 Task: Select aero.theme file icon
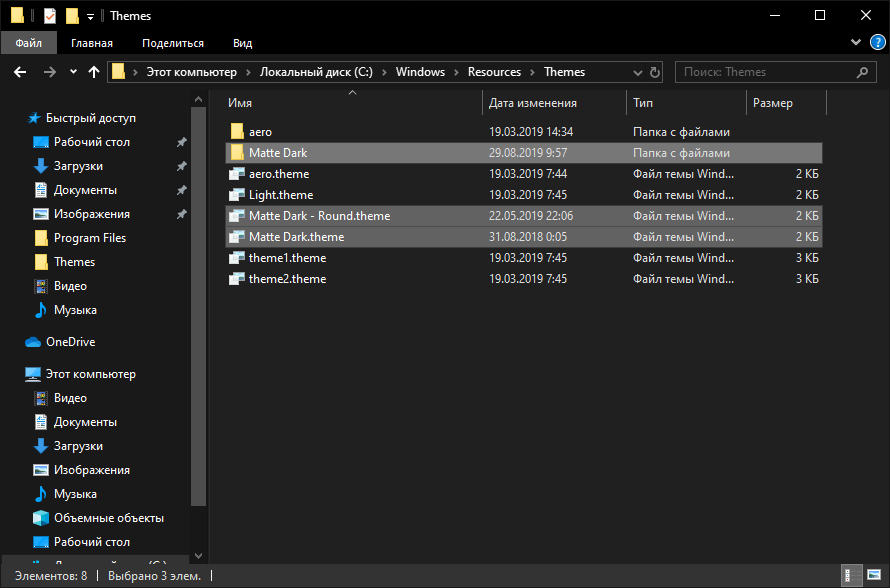237,174
